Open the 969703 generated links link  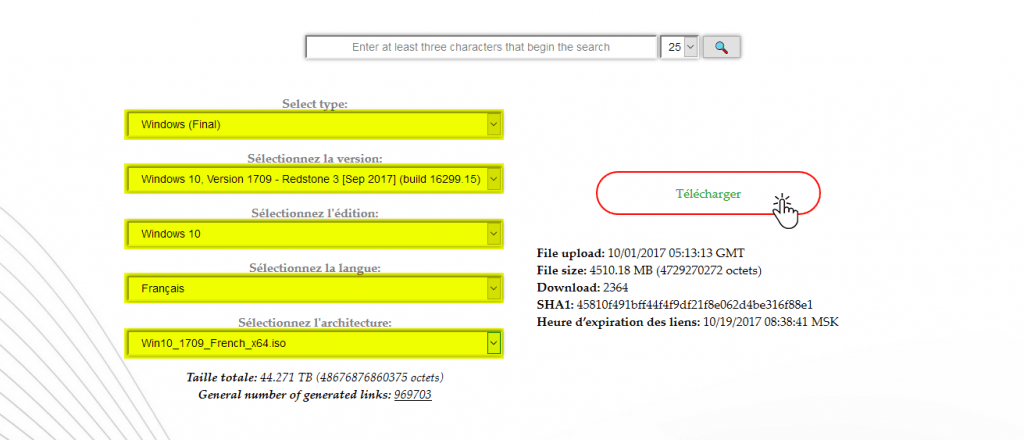click(x=413, y=395)
